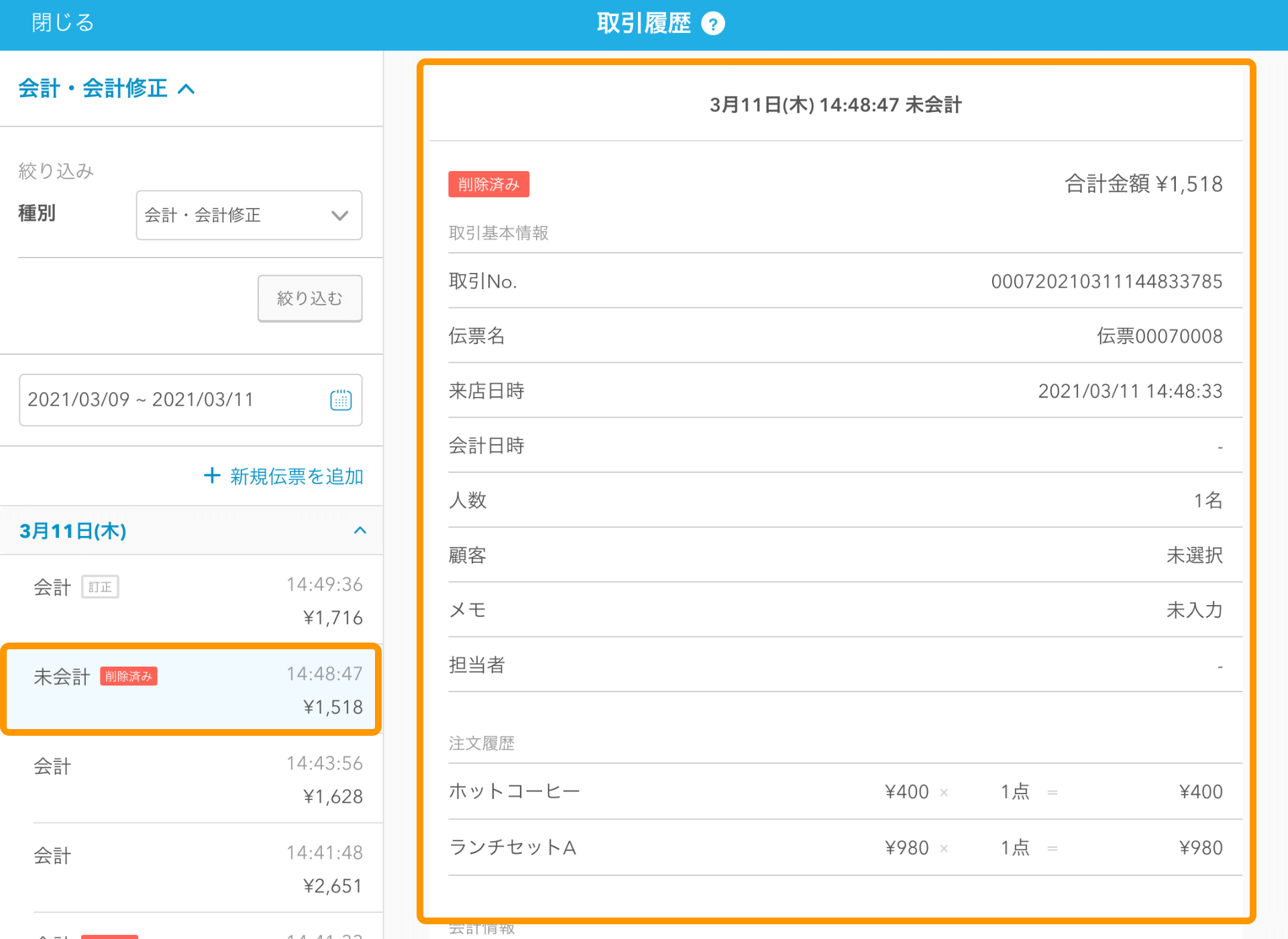Screen dimensions: 1288x939
Task: Open the calendar date picker icon
Action: [341, 400]
